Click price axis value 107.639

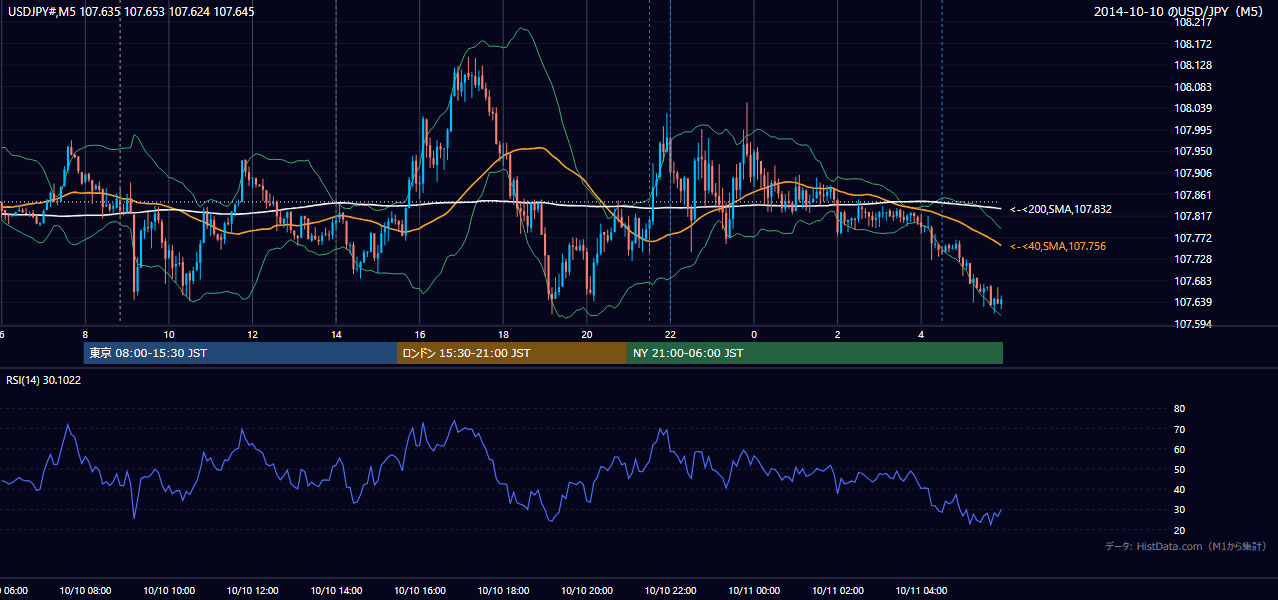tap(1193, 302)
